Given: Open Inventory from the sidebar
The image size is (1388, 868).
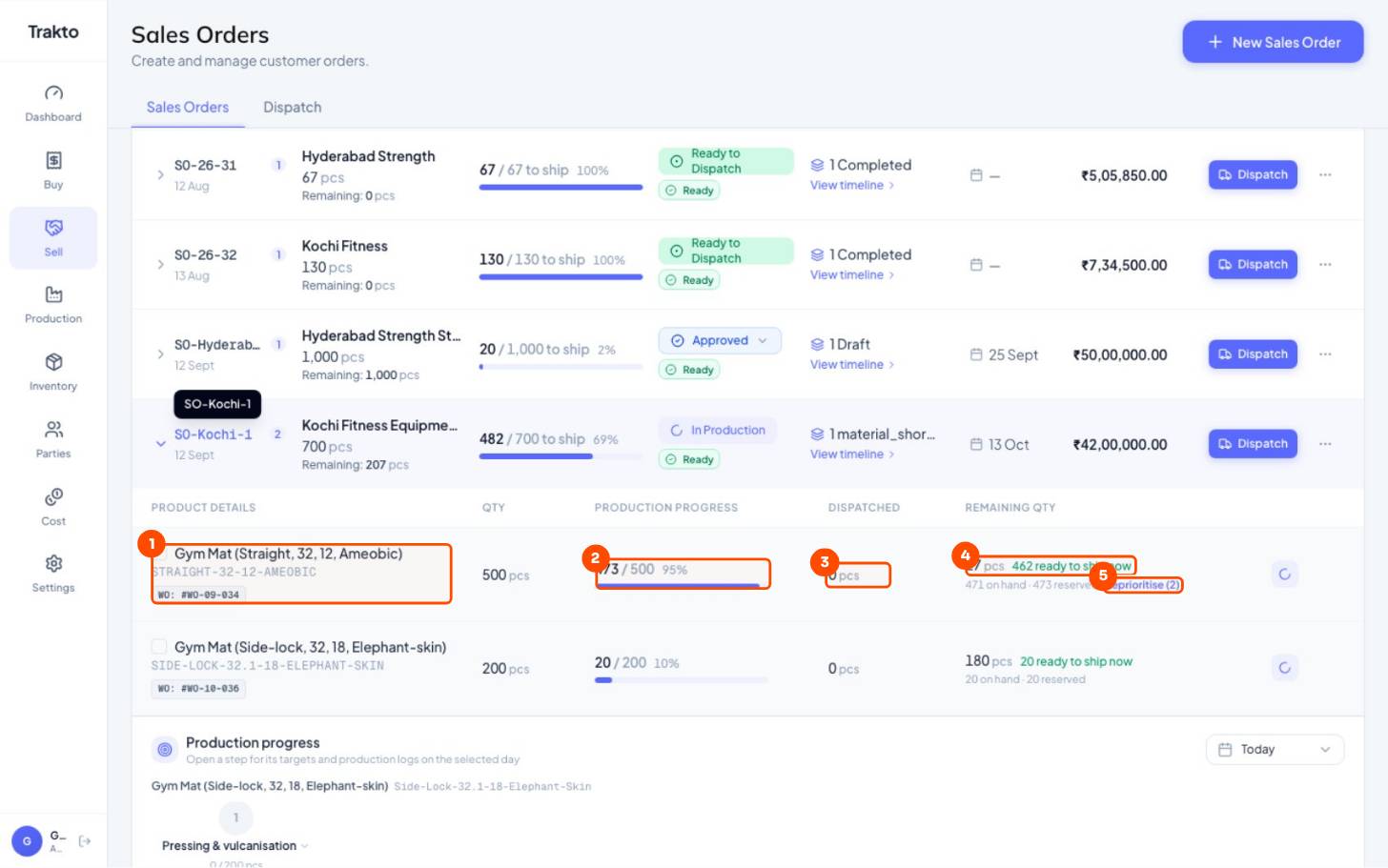Looking at the screenshot, I should 53,373.
